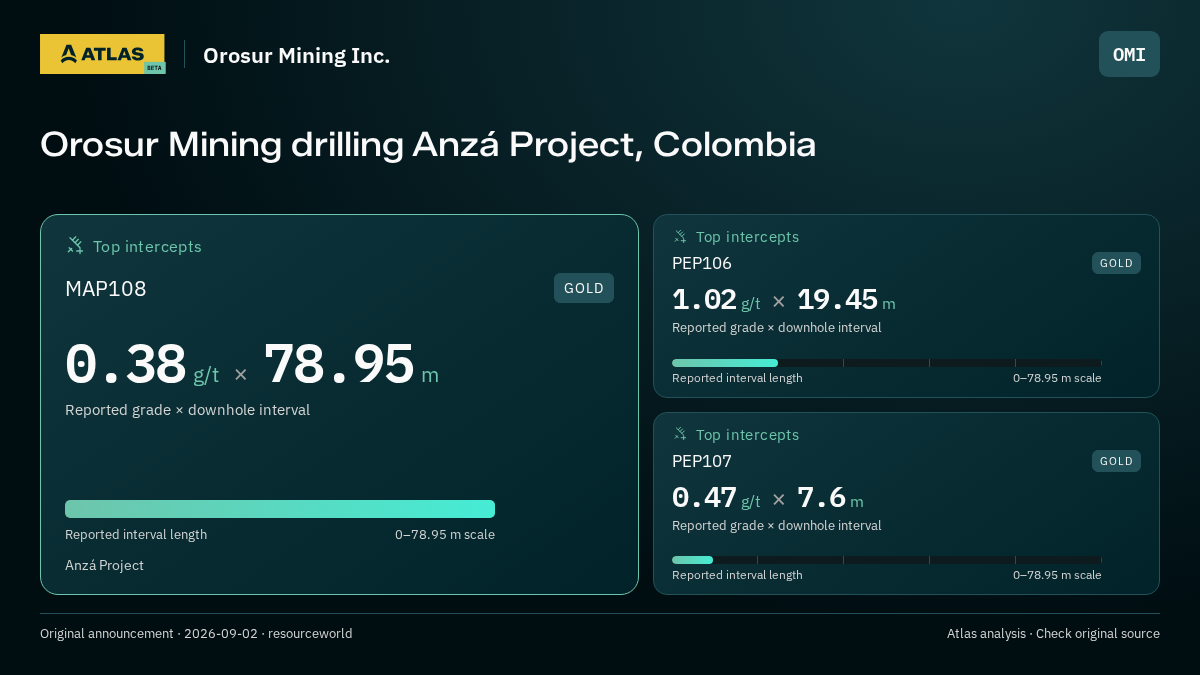Viewport: 1200px width, 675px height.
Task: Click 'Reported interval length' in MAP108 card
Action: (136, 534)
